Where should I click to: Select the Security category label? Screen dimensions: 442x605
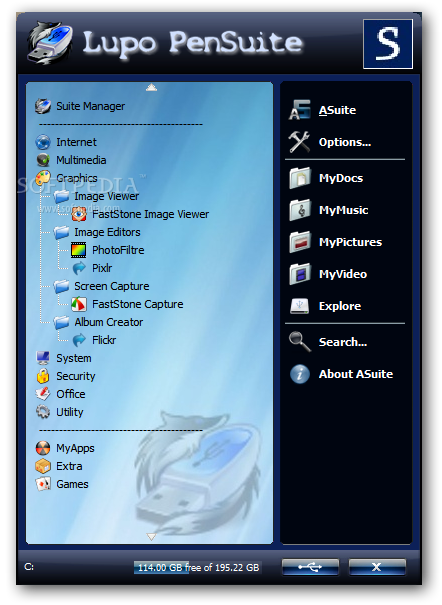[76, 376]
